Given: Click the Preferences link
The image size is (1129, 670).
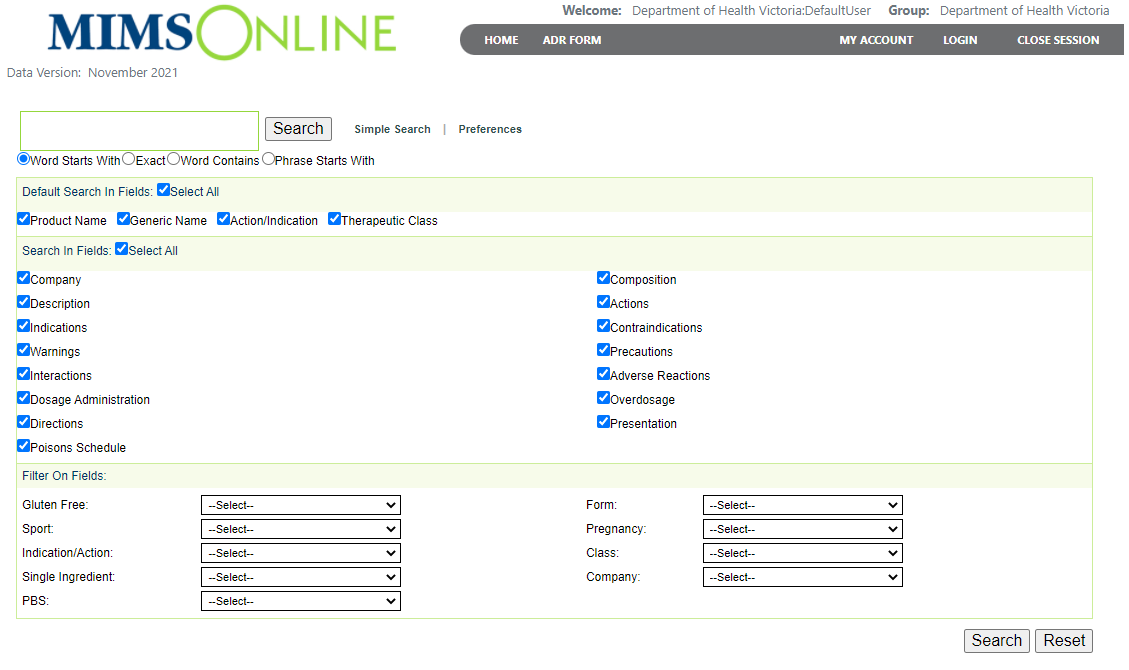Looking at the screenshot, I should coord(490,129).
